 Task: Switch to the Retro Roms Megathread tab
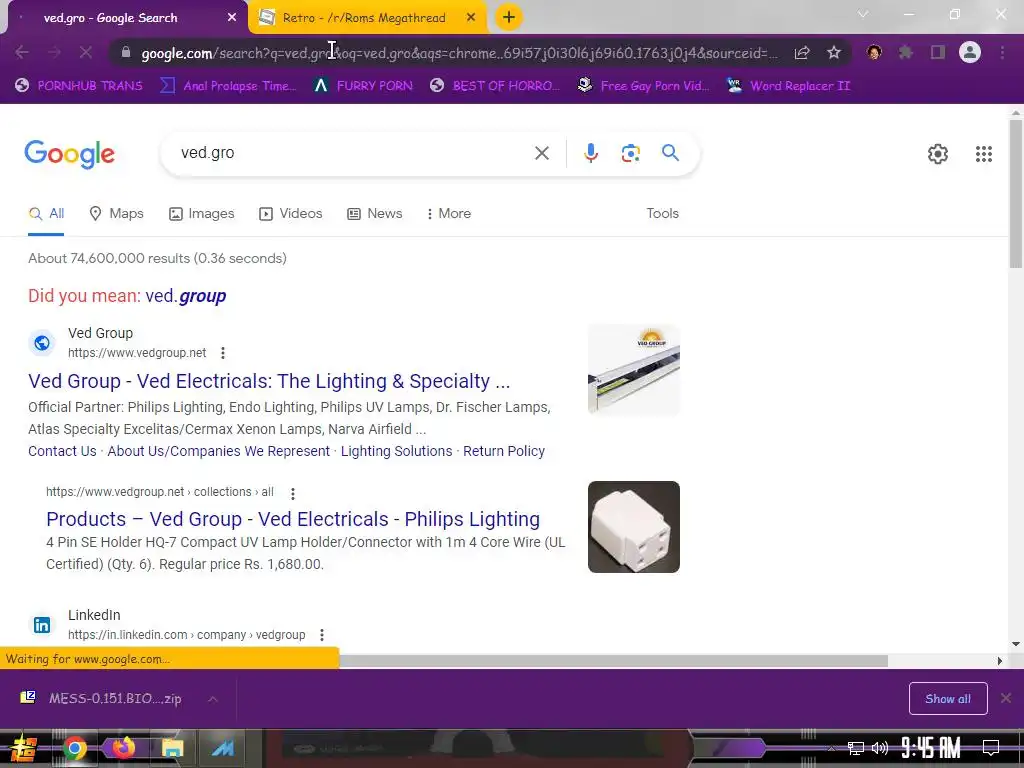point(364,18)
